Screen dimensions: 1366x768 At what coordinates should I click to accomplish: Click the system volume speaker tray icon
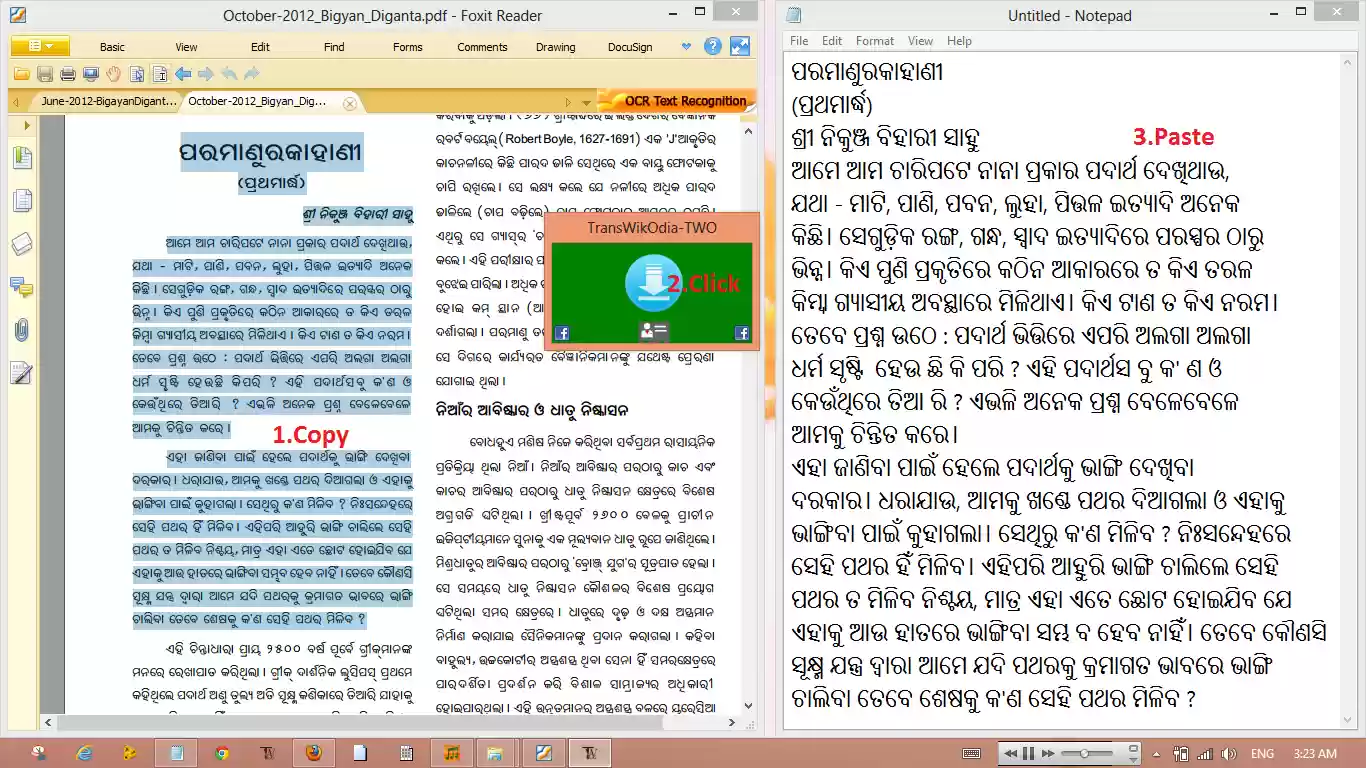[1229, 753]
